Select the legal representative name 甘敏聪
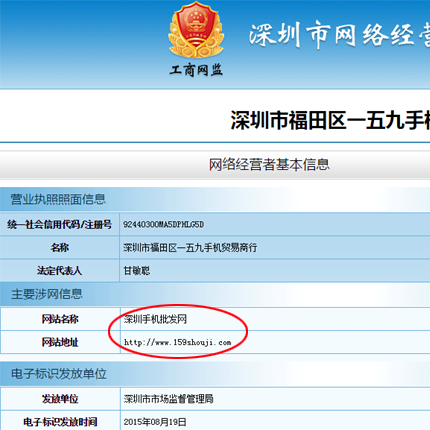Screen dimensions: 430x430 click(137, 271)
